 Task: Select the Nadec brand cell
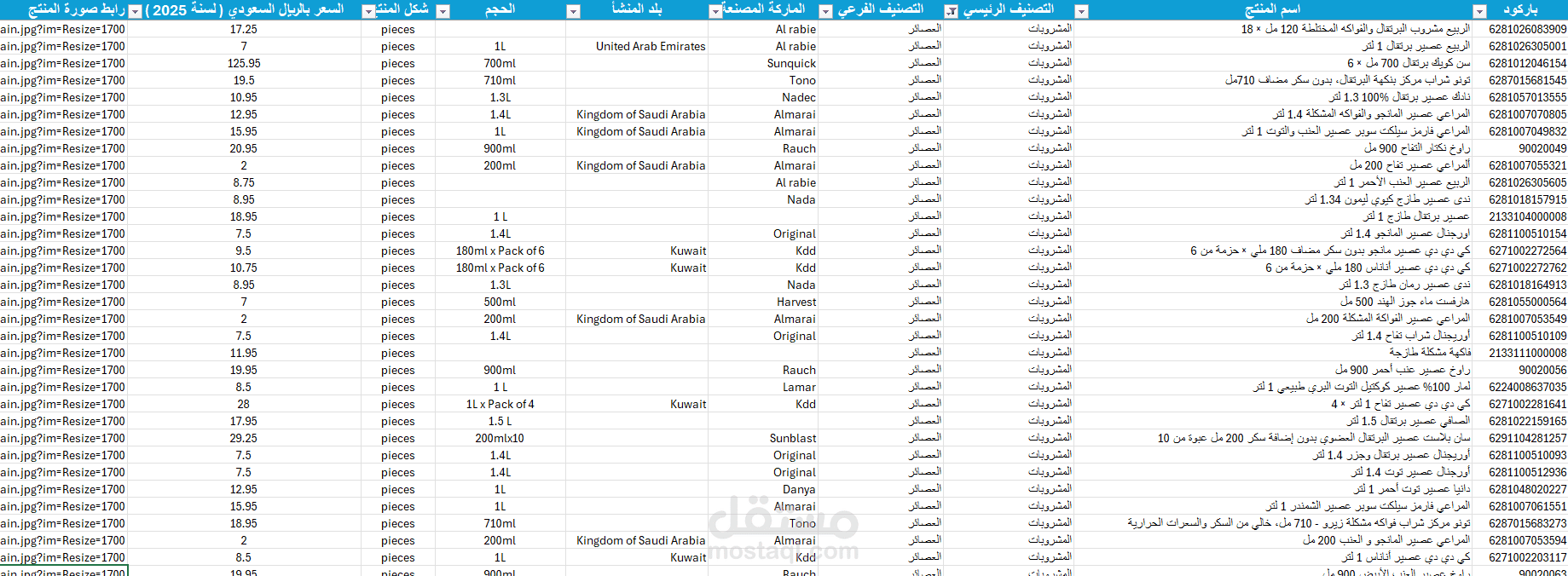[763, 97]
